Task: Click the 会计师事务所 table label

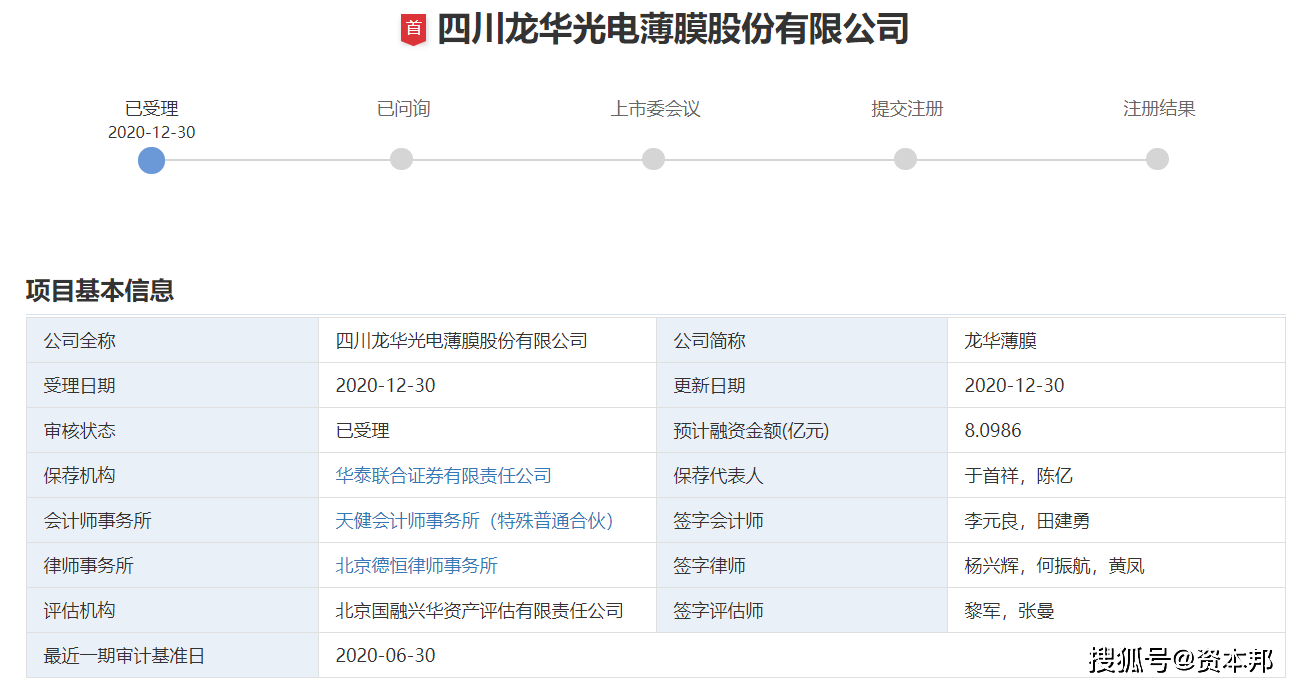Action: coord(98,521)
